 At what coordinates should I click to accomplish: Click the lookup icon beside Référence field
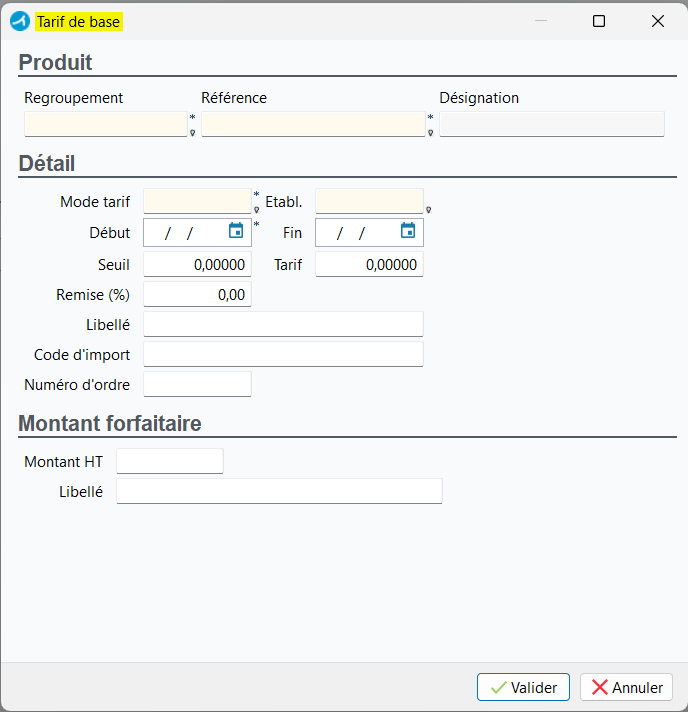click(431, 133)
